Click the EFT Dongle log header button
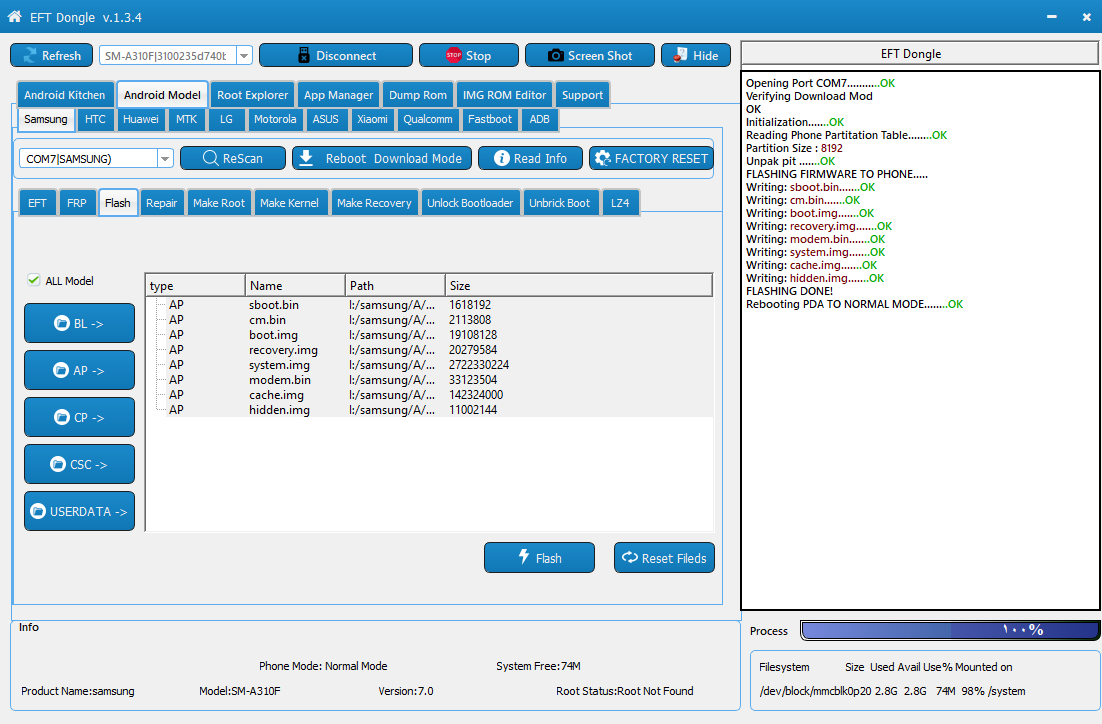The image size is (1102, 724). 919,53
